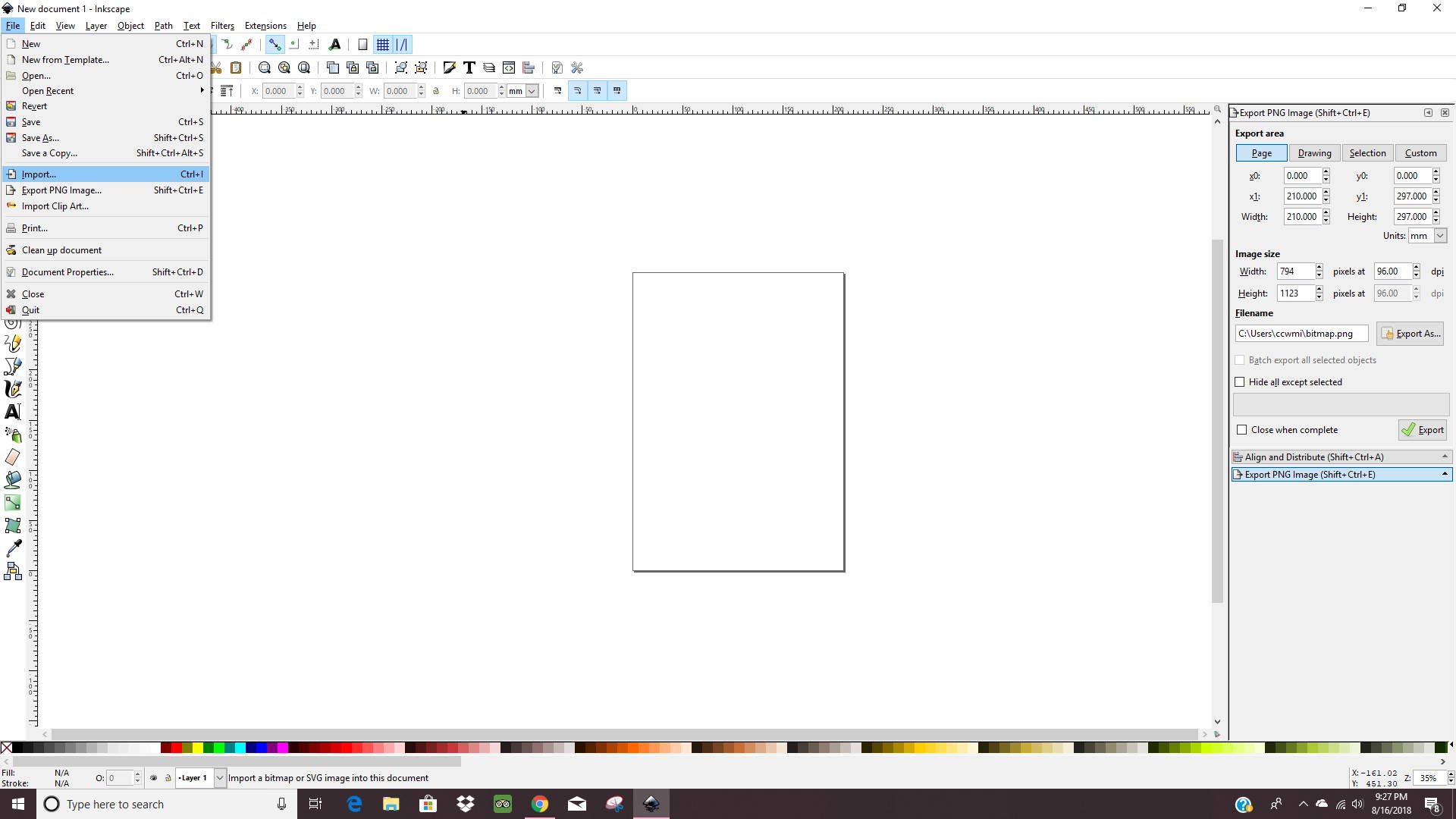Select Page export area button
This screenshot has width=1456, height=819.
coord(1261,153)
